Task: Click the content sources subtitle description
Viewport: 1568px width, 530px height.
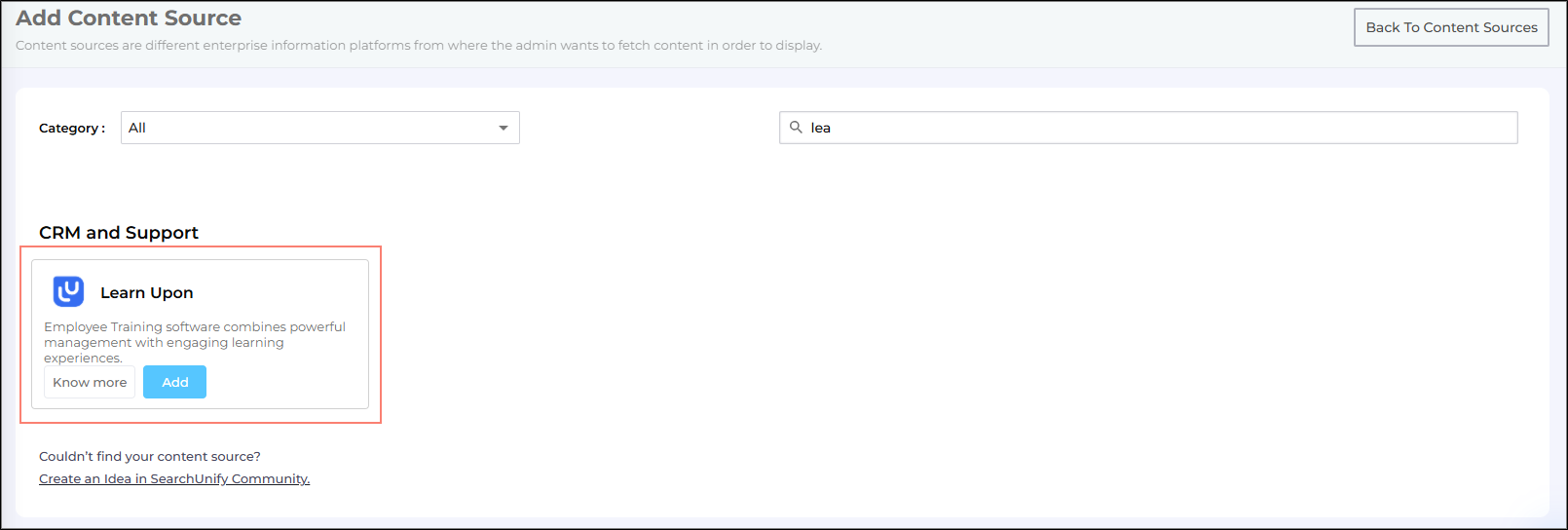Action: click(x=419, y=45)
